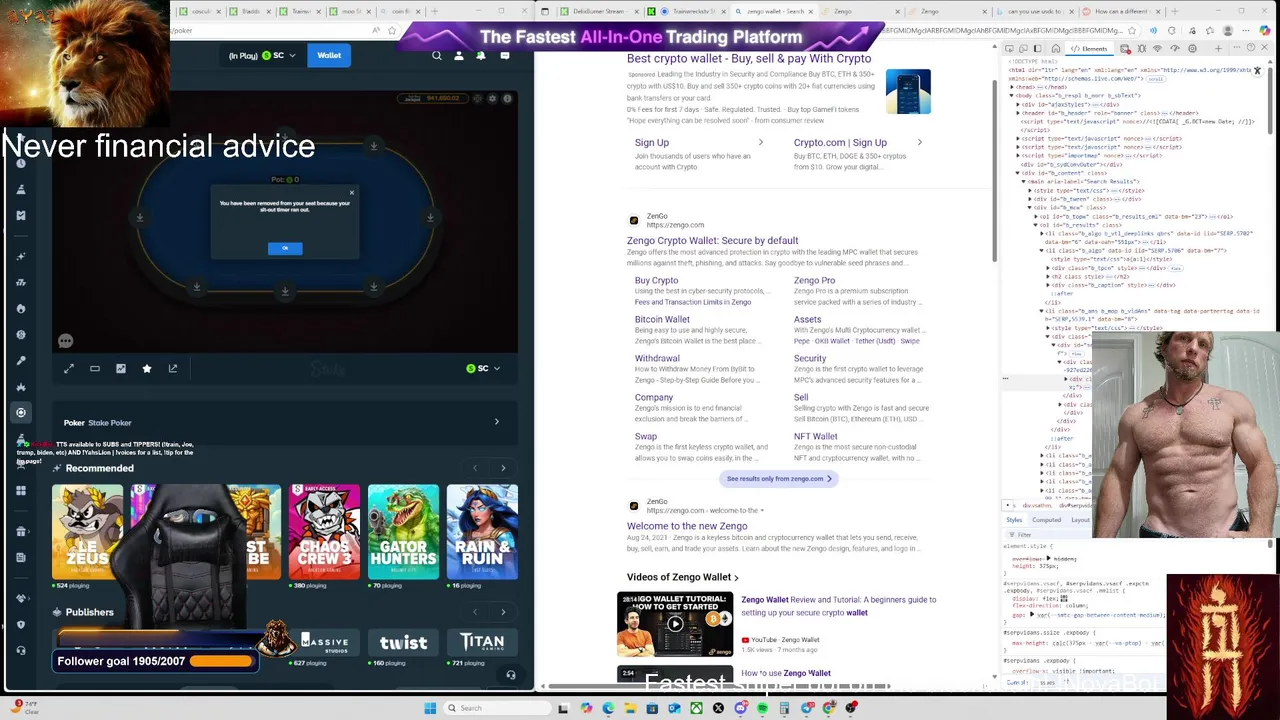The image size is (1280, 720).
Task: Switch to Layout tab in DevTools
Action: 1080,520
